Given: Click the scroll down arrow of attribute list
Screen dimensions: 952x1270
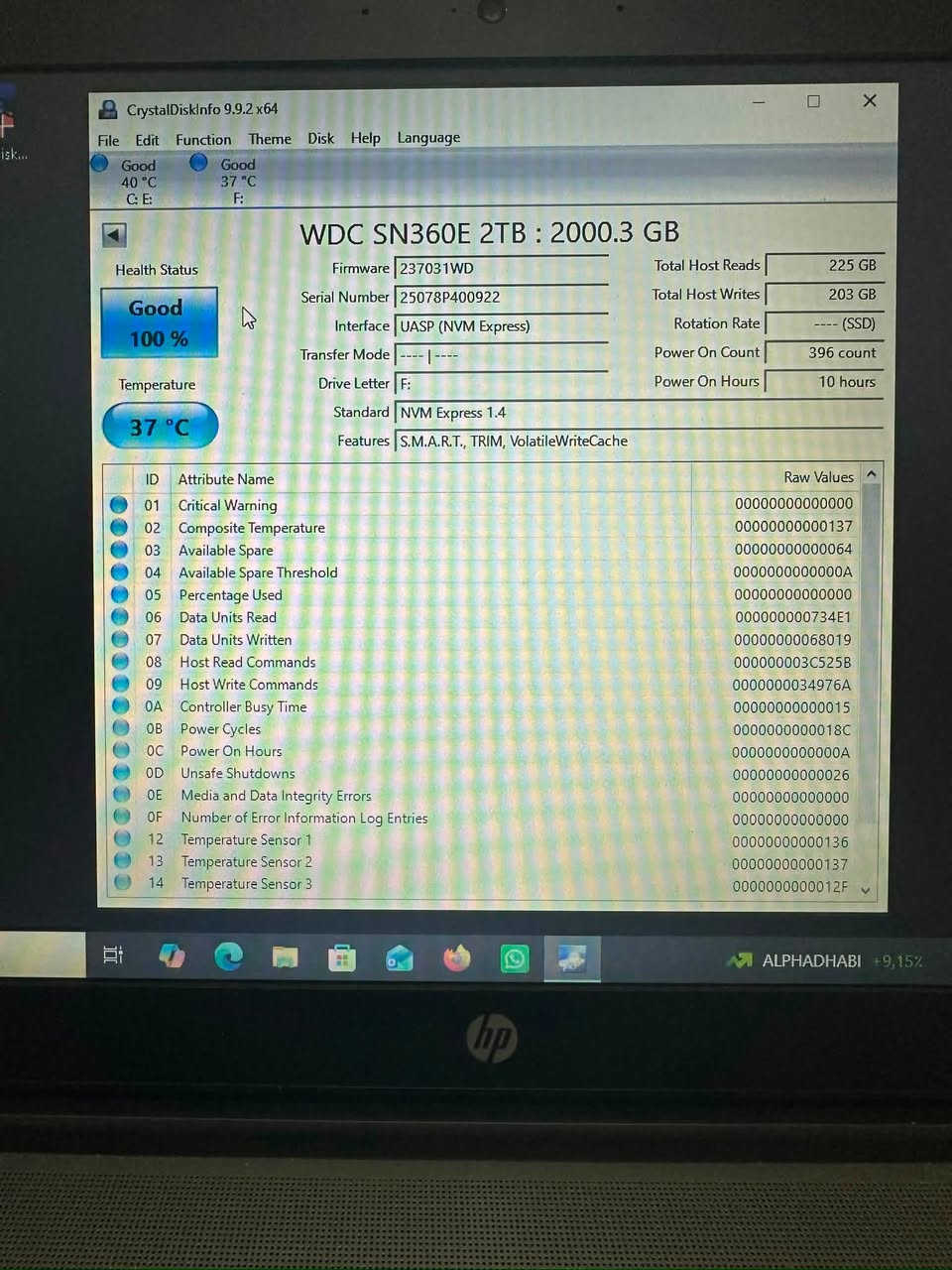Looking at the screenshot, I should coord(866,891).
